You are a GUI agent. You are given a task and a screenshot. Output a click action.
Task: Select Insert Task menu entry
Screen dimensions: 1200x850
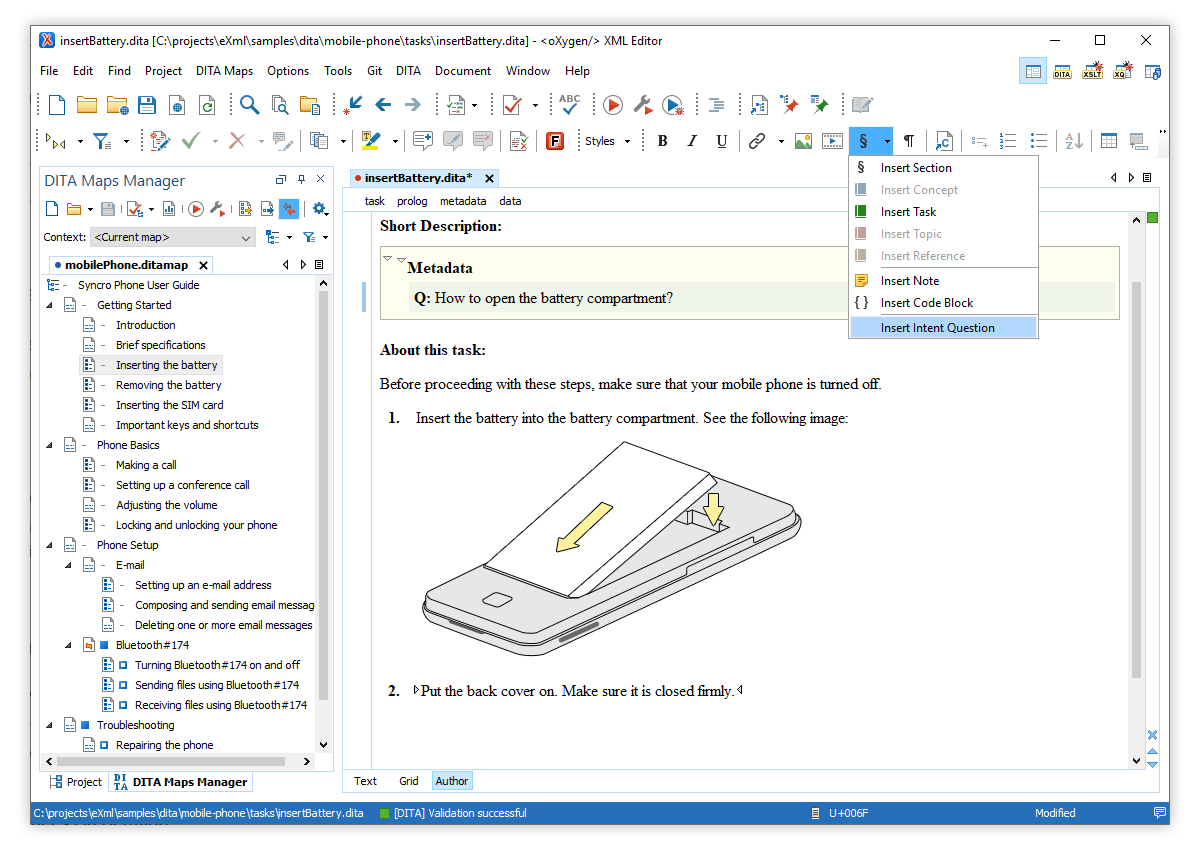pyautogui.click(x=944, y=212)
